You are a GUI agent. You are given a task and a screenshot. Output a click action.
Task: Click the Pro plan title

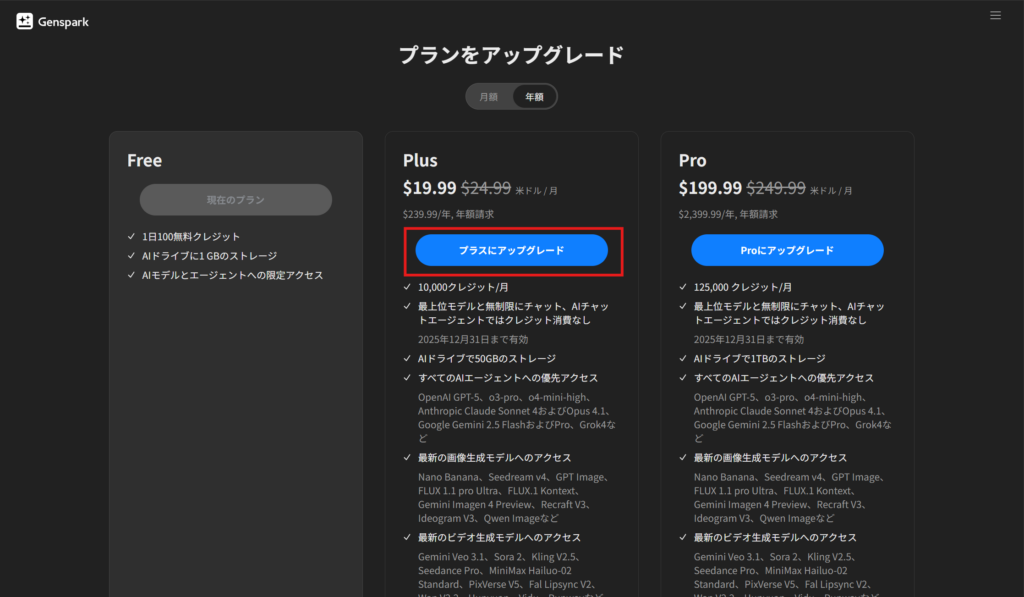coord(692,161)
